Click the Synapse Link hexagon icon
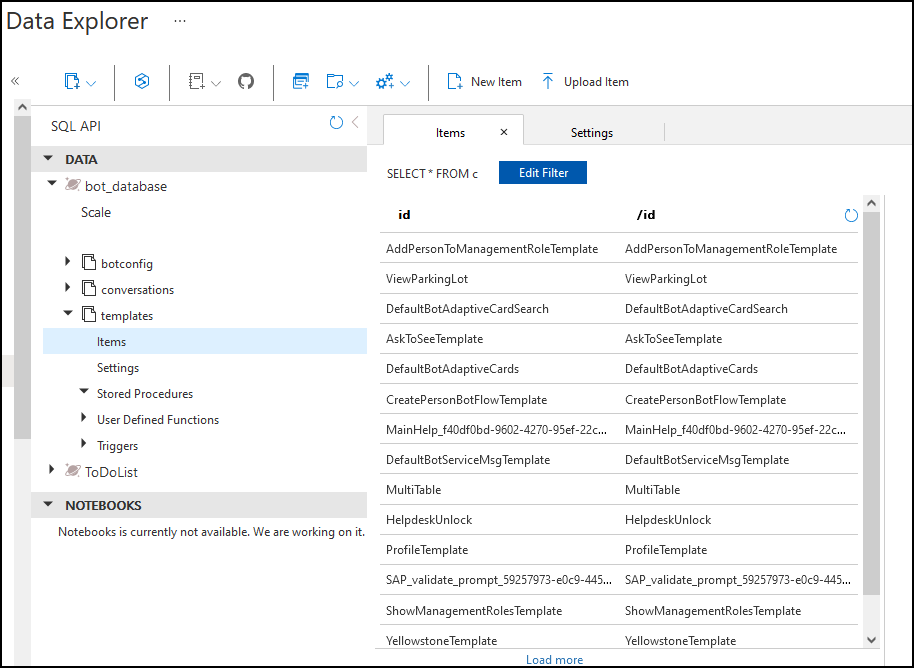The image size is (914, 668). point(142,82)
